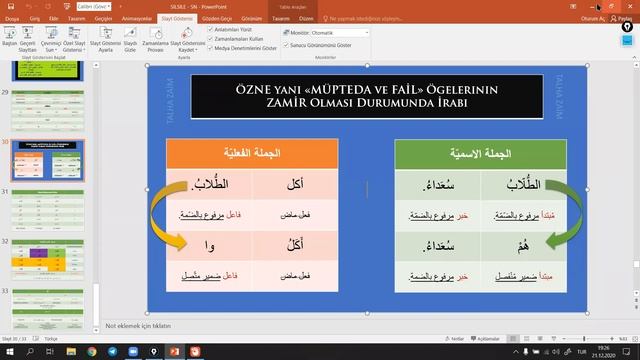This screenshot has height=360, width=640.
Task: Switch to the Görünüm ribbon tab
Action: [251, 19]
